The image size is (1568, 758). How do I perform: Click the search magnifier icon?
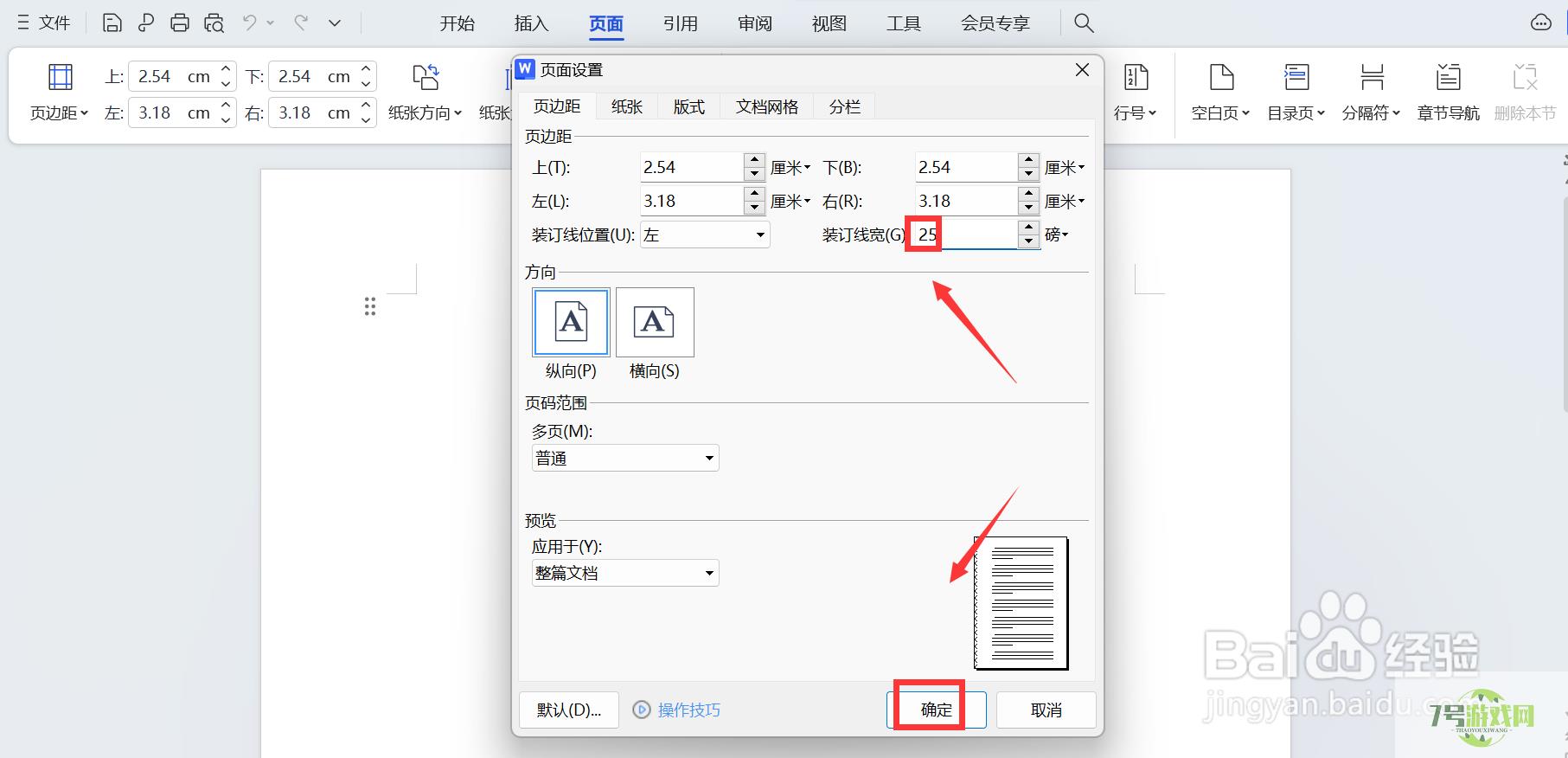[1084, 23]
